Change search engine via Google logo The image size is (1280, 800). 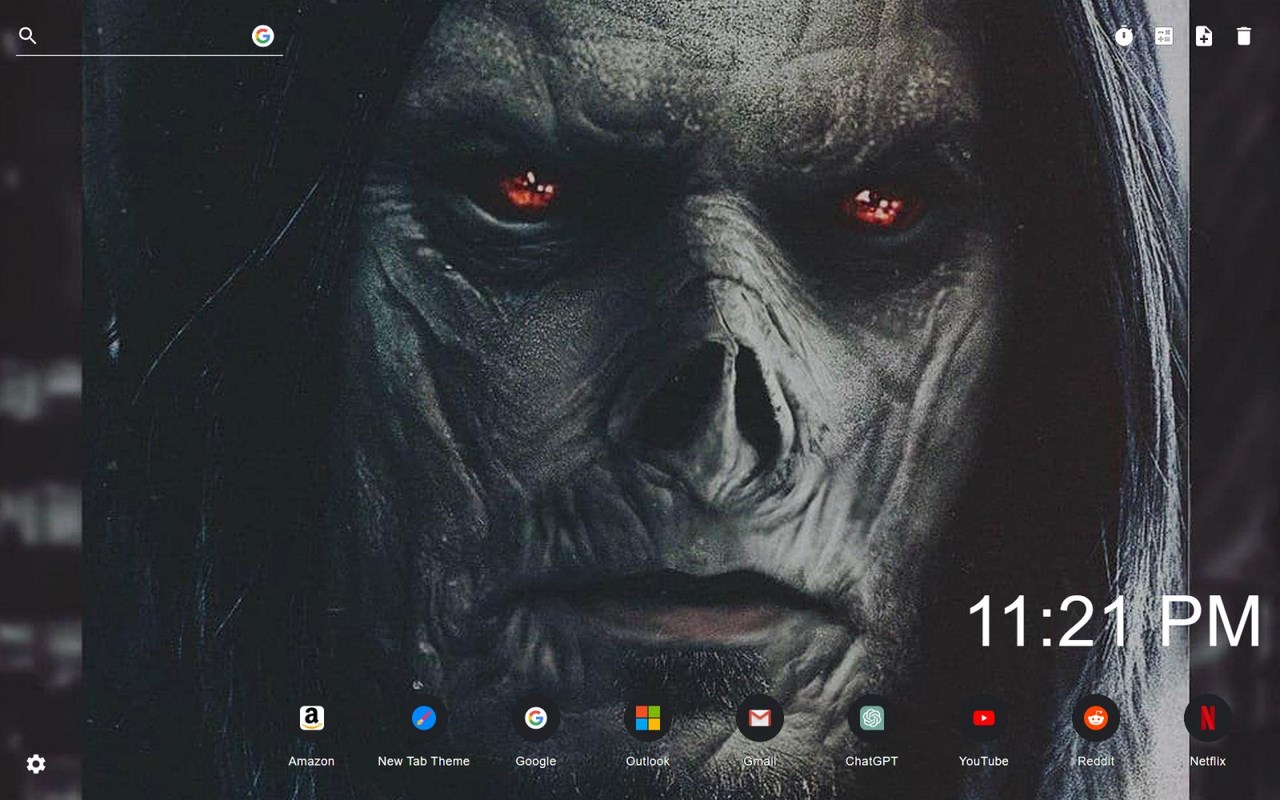click(x=263, y=36)
